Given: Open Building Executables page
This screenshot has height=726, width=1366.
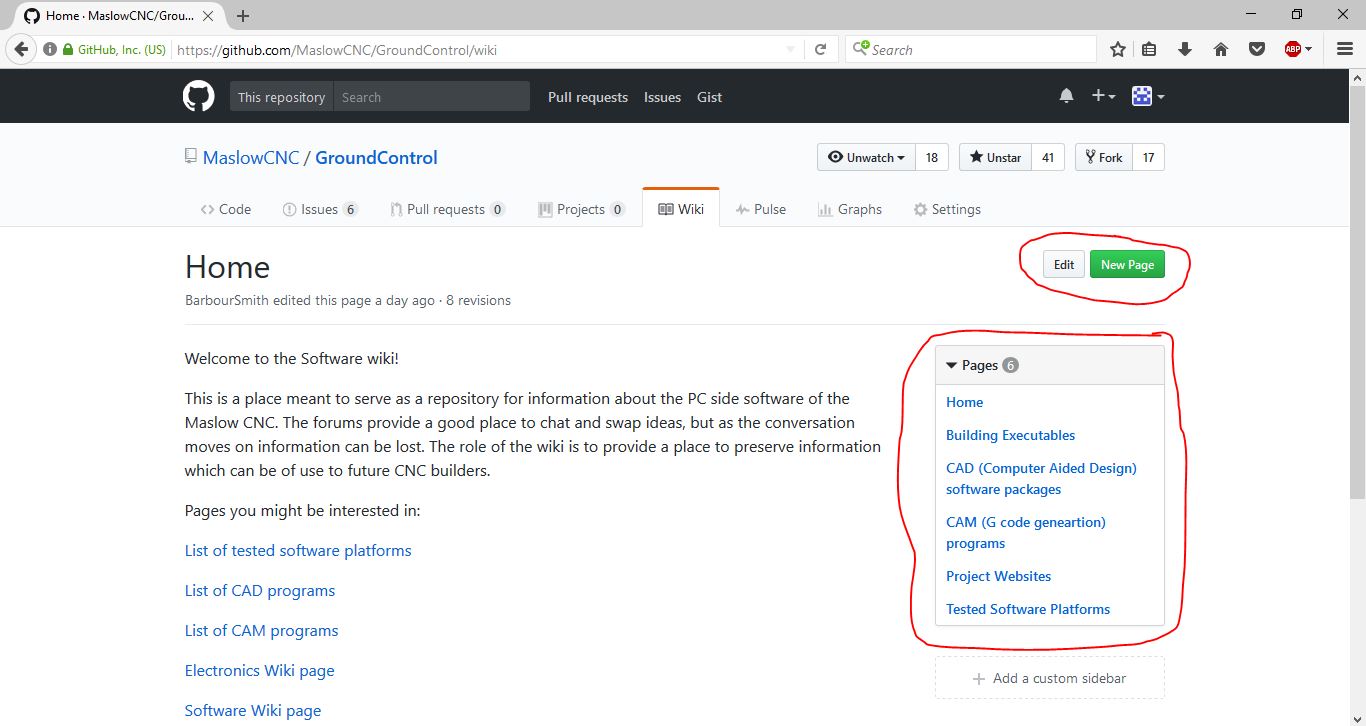Looking at the screenshot, I should [x=1010, y=435].
